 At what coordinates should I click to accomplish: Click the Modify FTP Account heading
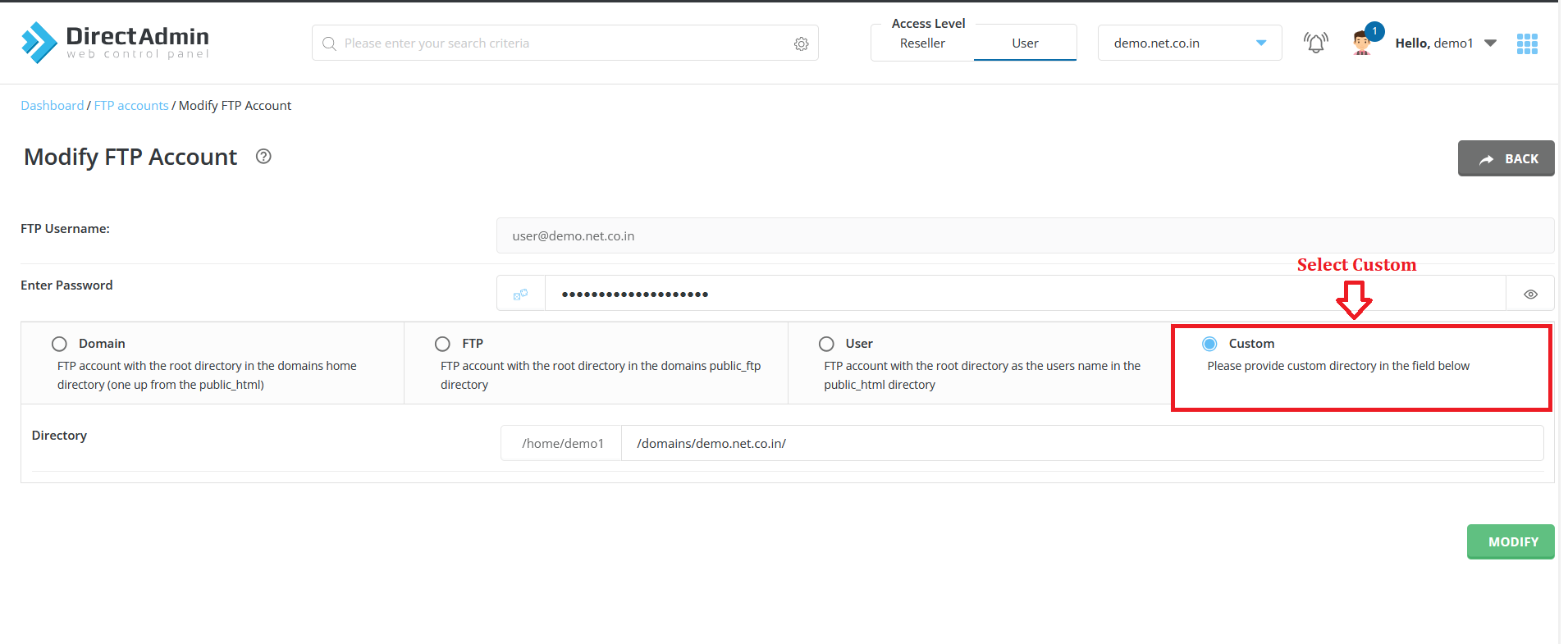pyautogui.click(x=130, y=157)
